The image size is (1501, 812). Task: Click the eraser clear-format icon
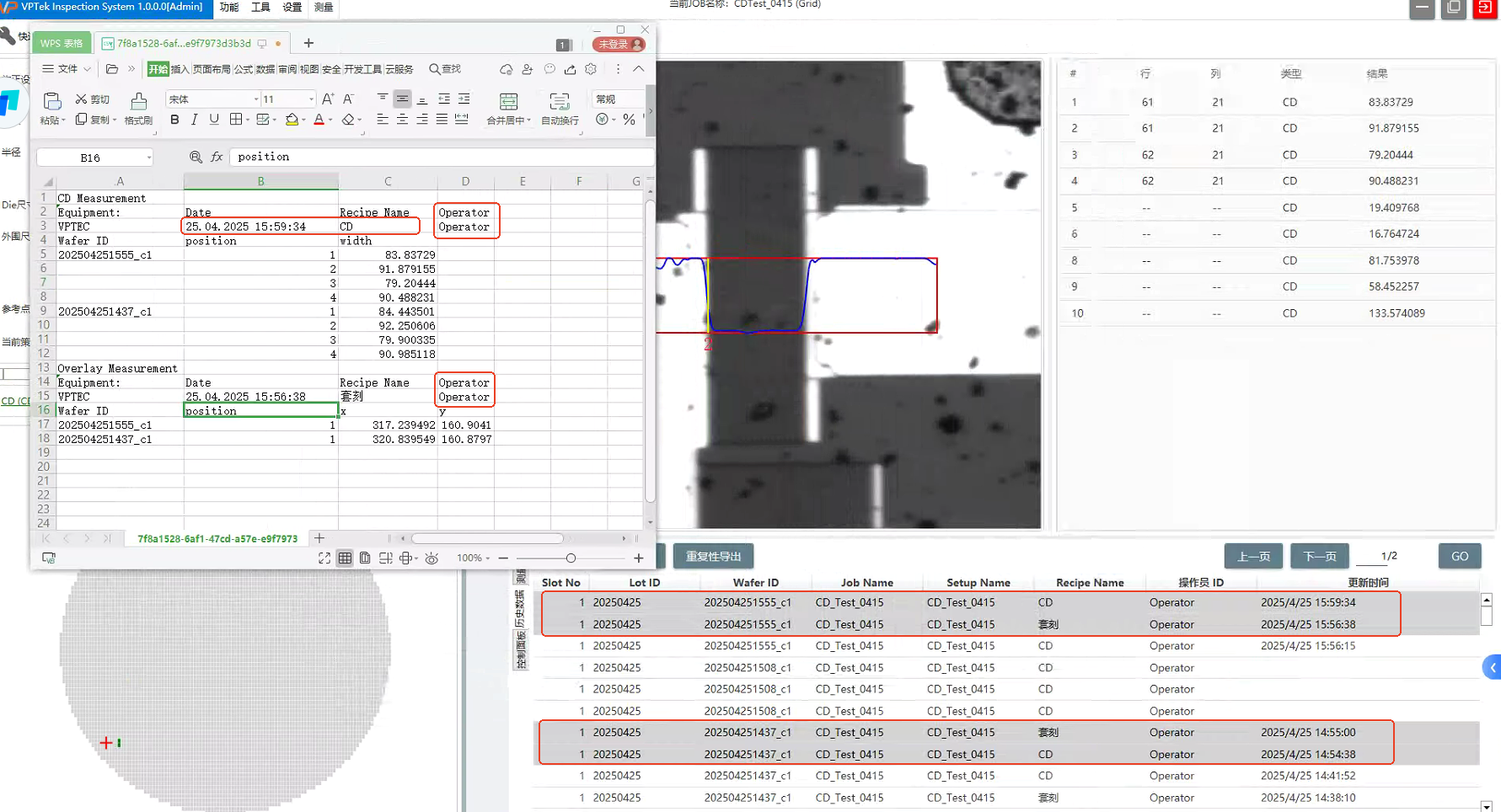[x=348, y=120]
